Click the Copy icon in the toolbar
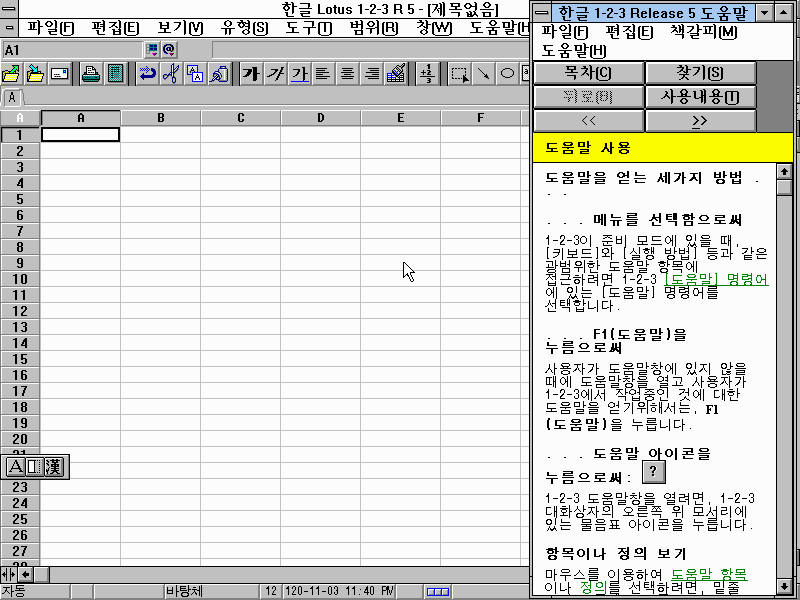The width and height of the screenshot is (800, 600). 195,74
